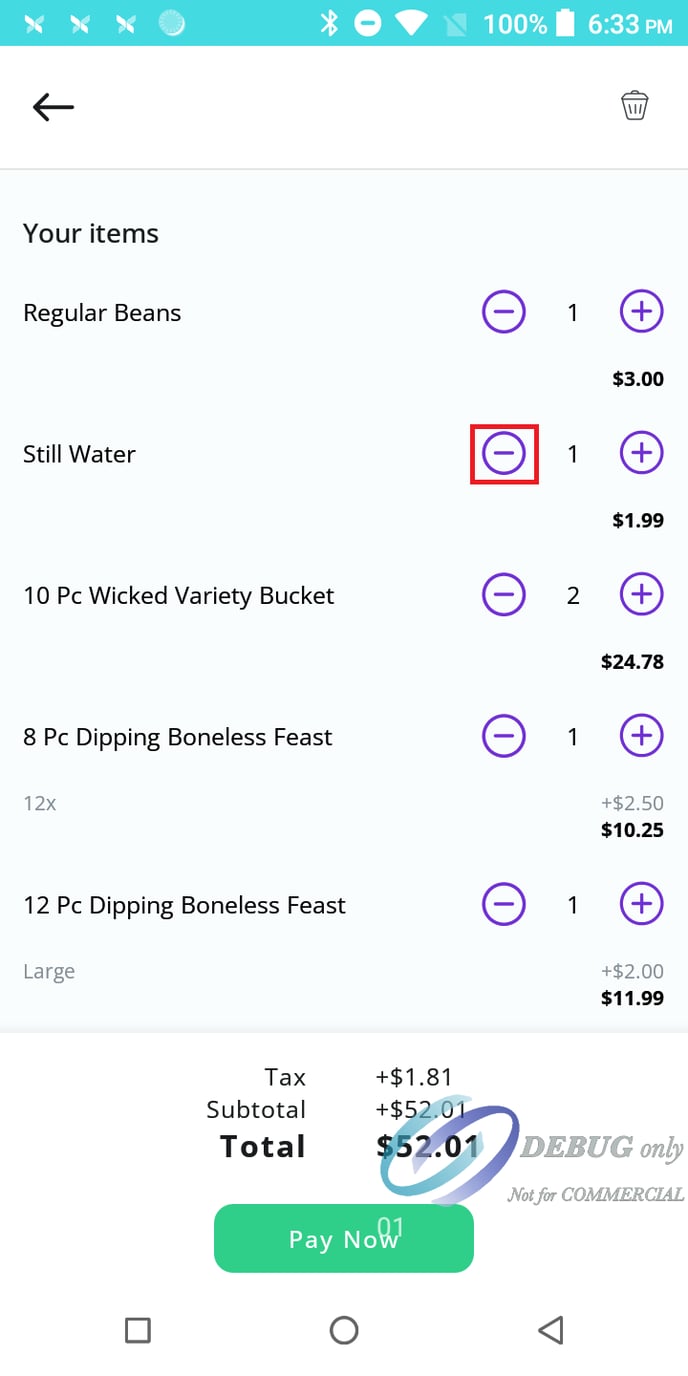Click the plus icon for 12 Pc Dipping Boneless Feast

point(641,904)
